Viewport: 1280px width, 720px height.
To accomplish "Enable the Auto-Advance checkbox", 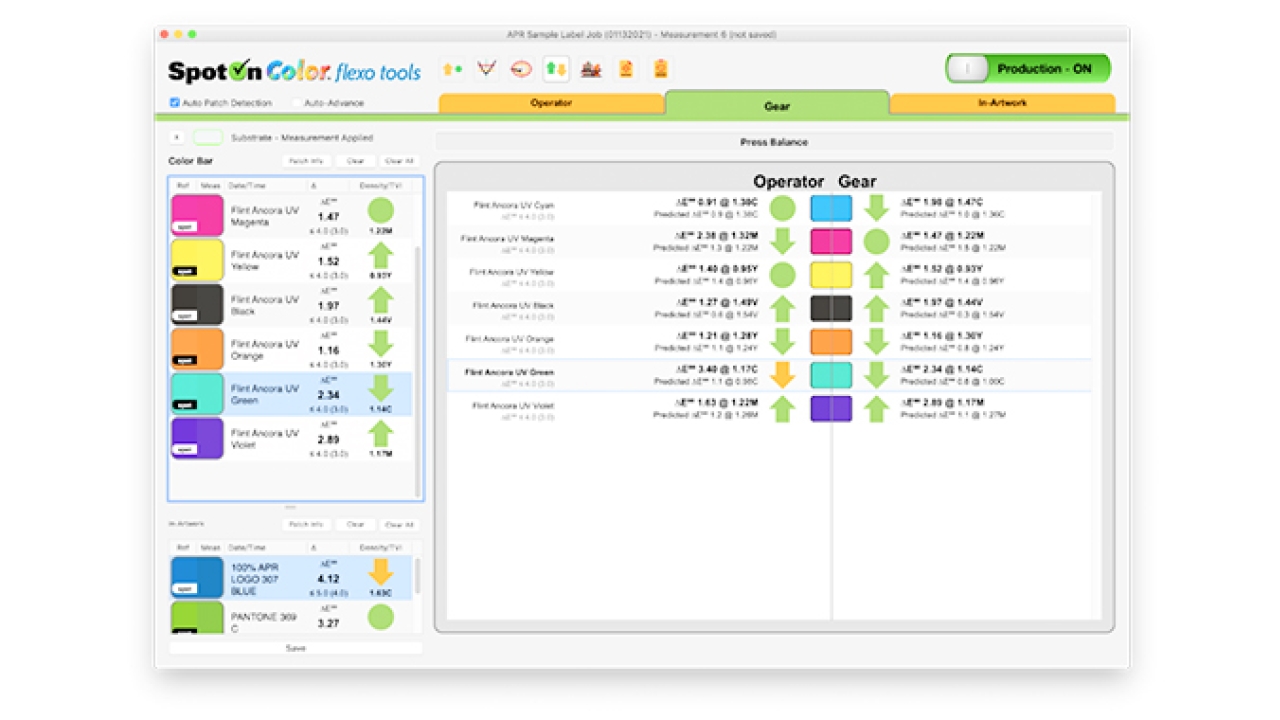I will click(297, 103).
